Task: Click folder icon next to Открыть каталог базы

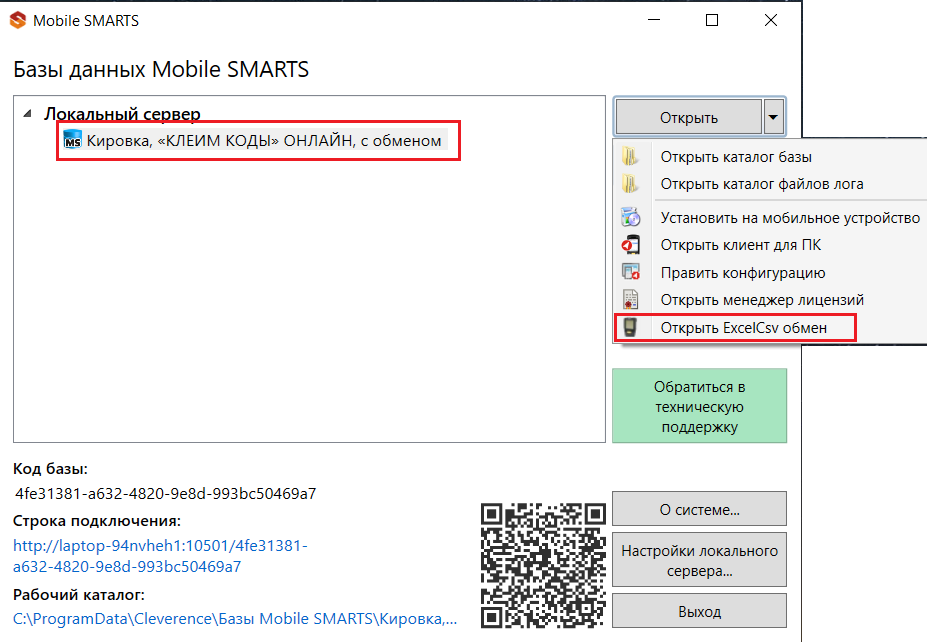Action: pos(630,157)
